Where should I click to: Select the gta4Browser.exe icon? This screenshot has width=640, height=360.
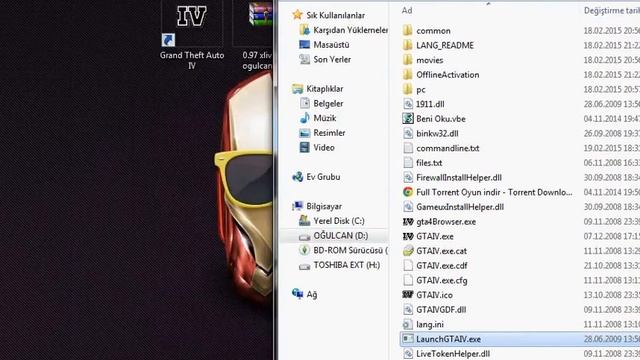[x=407, y=221]
